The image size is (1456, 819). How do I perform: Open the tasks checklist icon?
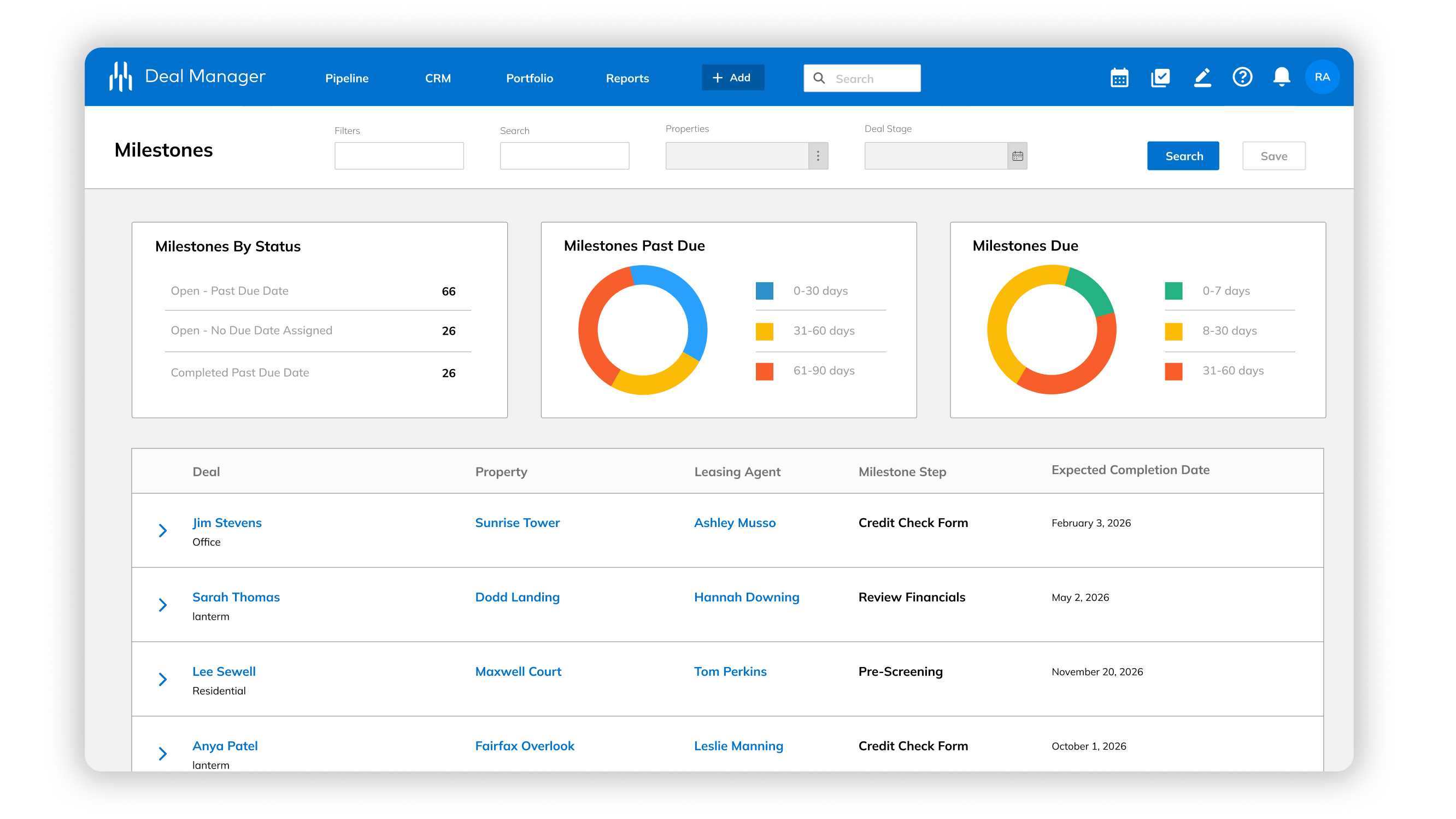point(1160,78)
